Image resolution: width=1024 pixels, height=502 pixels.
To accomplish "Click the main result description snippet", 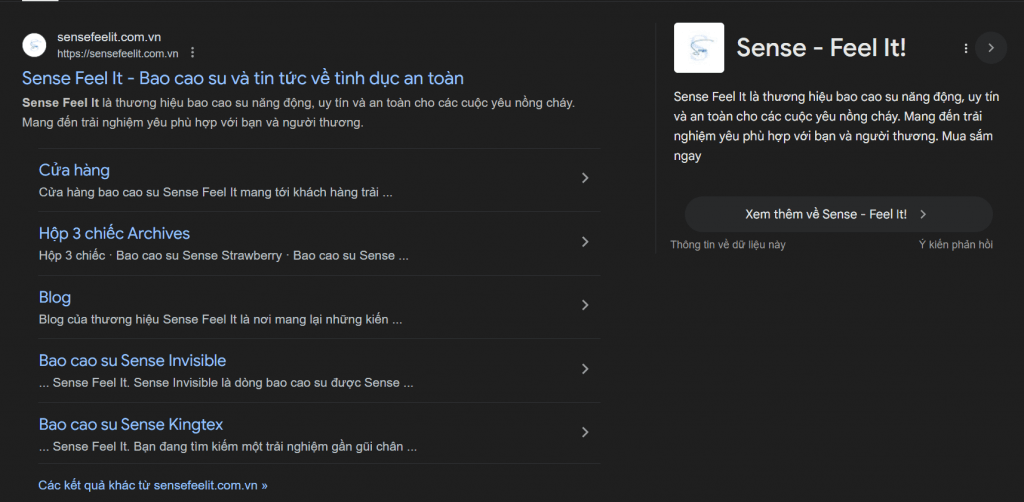I will [298, 112].
